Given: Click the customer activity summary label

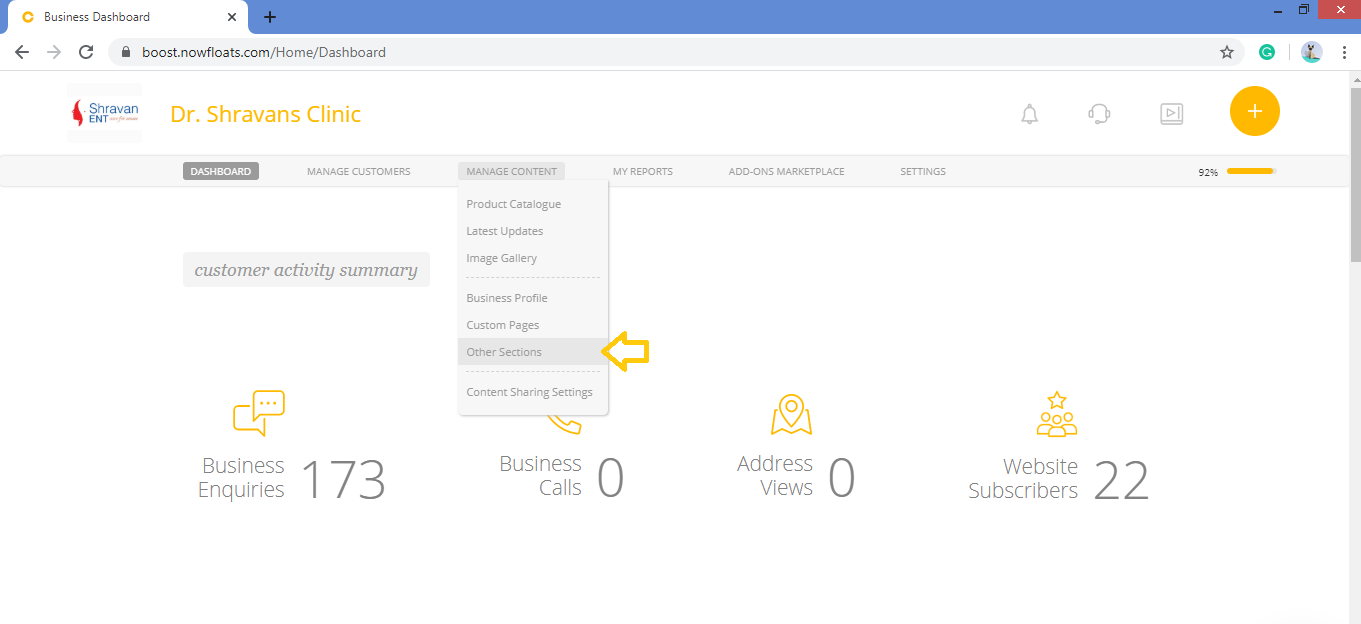Looking at the screenshot, I should pyautogui.click(x=306, y=270).
